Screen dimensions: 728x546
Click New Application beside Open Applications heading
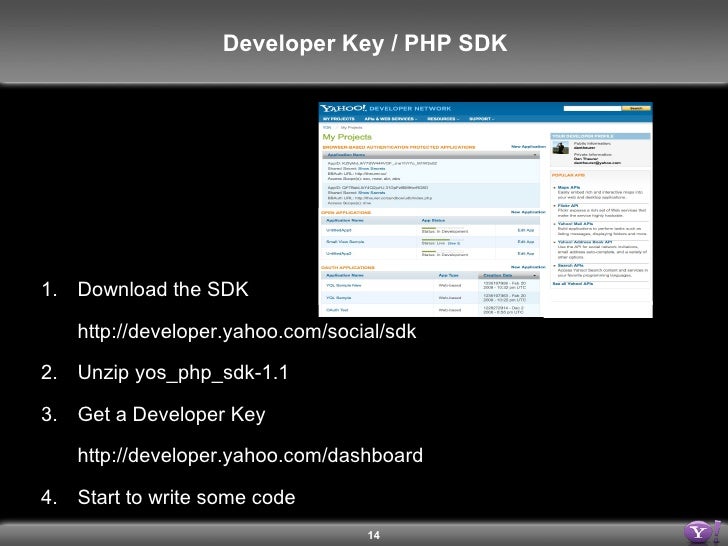click(528, 212)
